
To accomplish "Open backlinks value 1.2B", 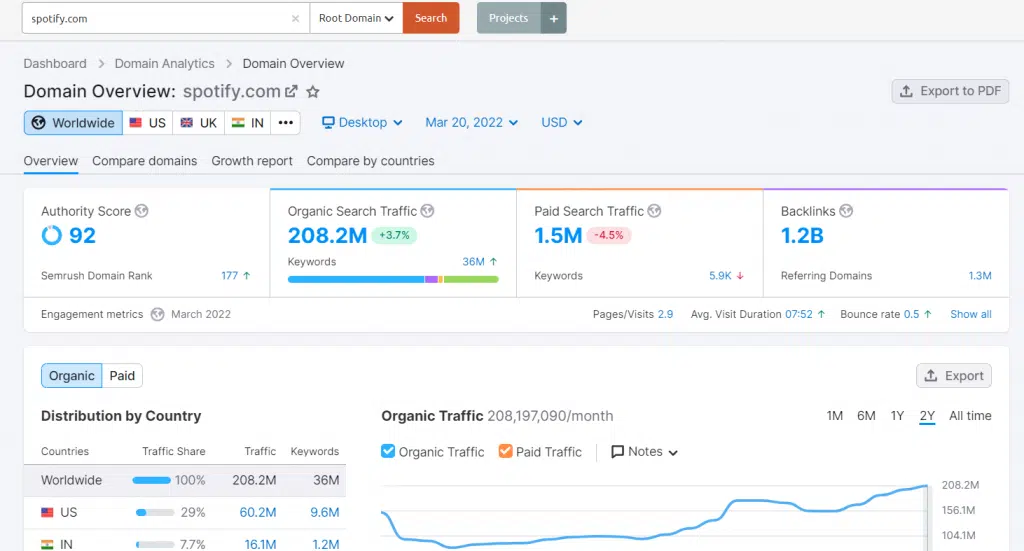I will pos(802,235).
